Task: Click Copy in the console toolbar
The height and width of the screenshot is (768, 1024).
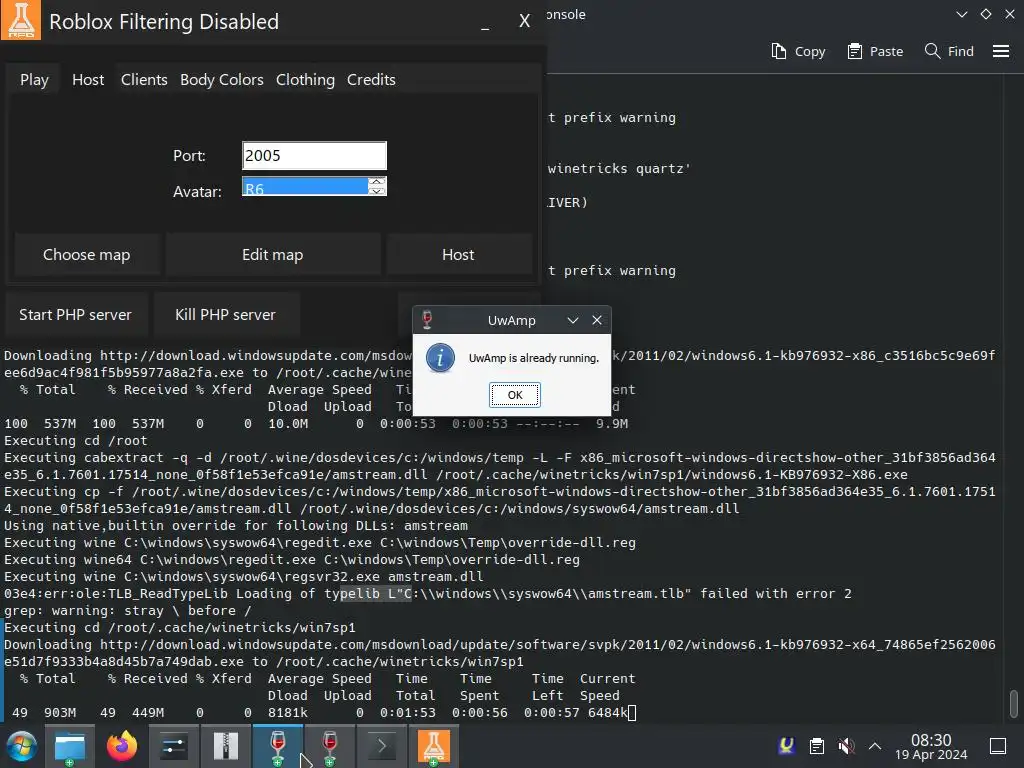Action: pyautogui.click(x=798, y=52)
